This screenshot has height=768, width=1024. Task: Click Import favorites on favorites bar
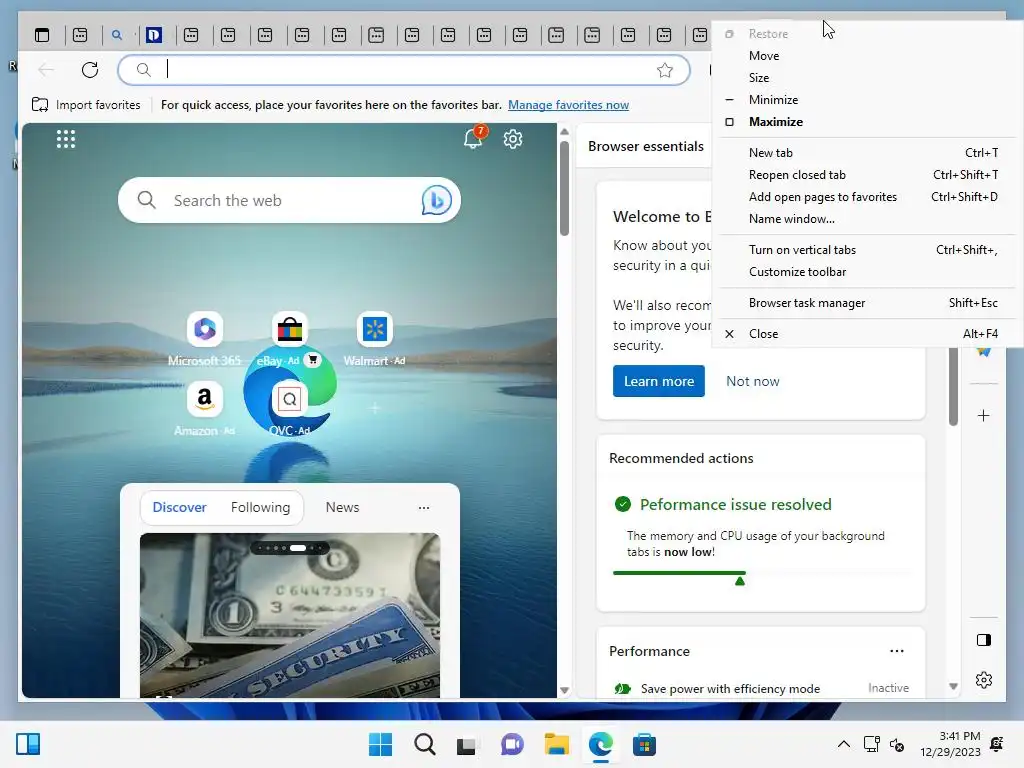click(86, 104)
